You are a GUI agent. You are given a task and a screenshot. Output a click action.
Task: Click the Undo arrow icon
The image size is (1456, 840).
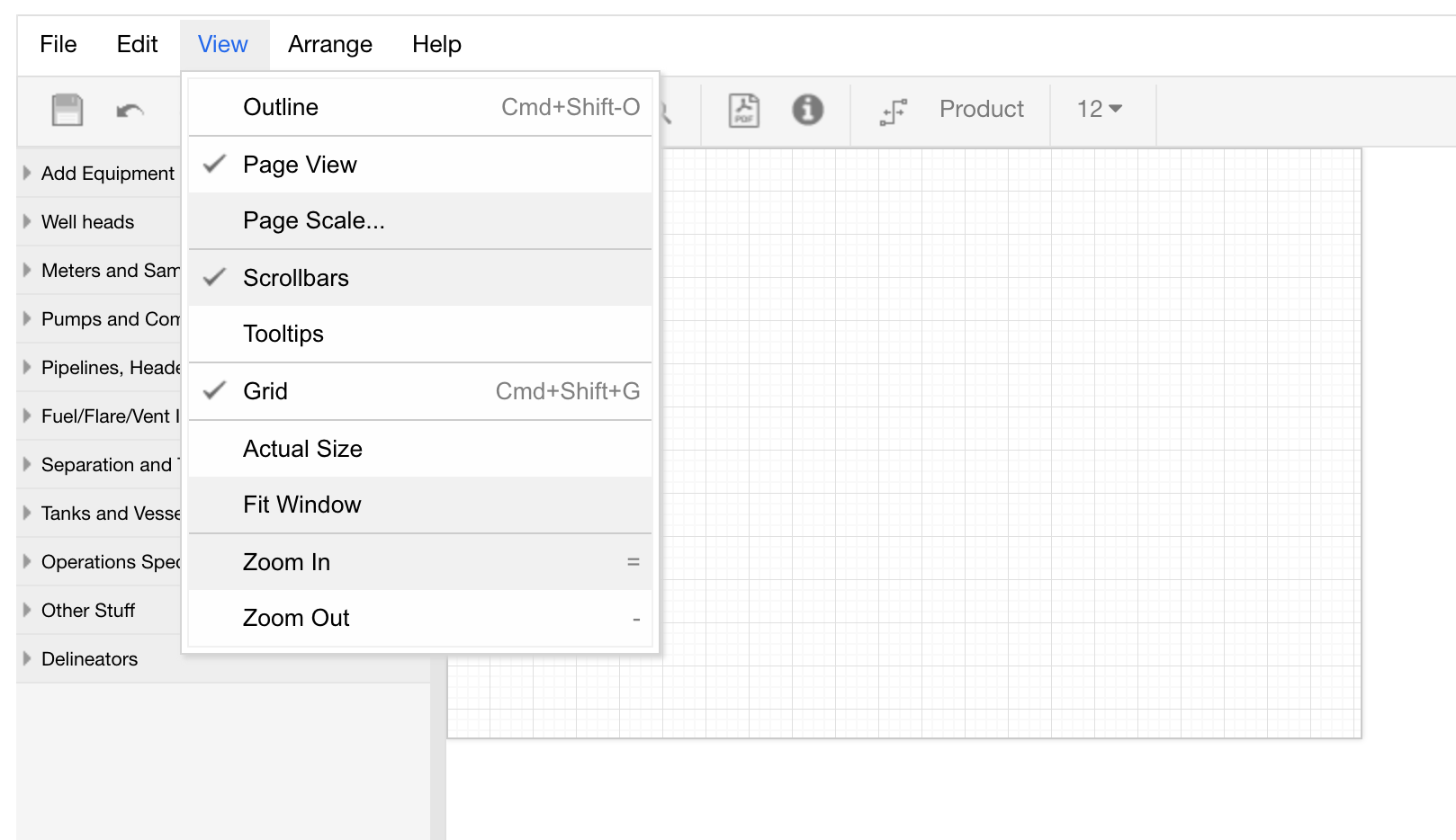click(130, 111)
